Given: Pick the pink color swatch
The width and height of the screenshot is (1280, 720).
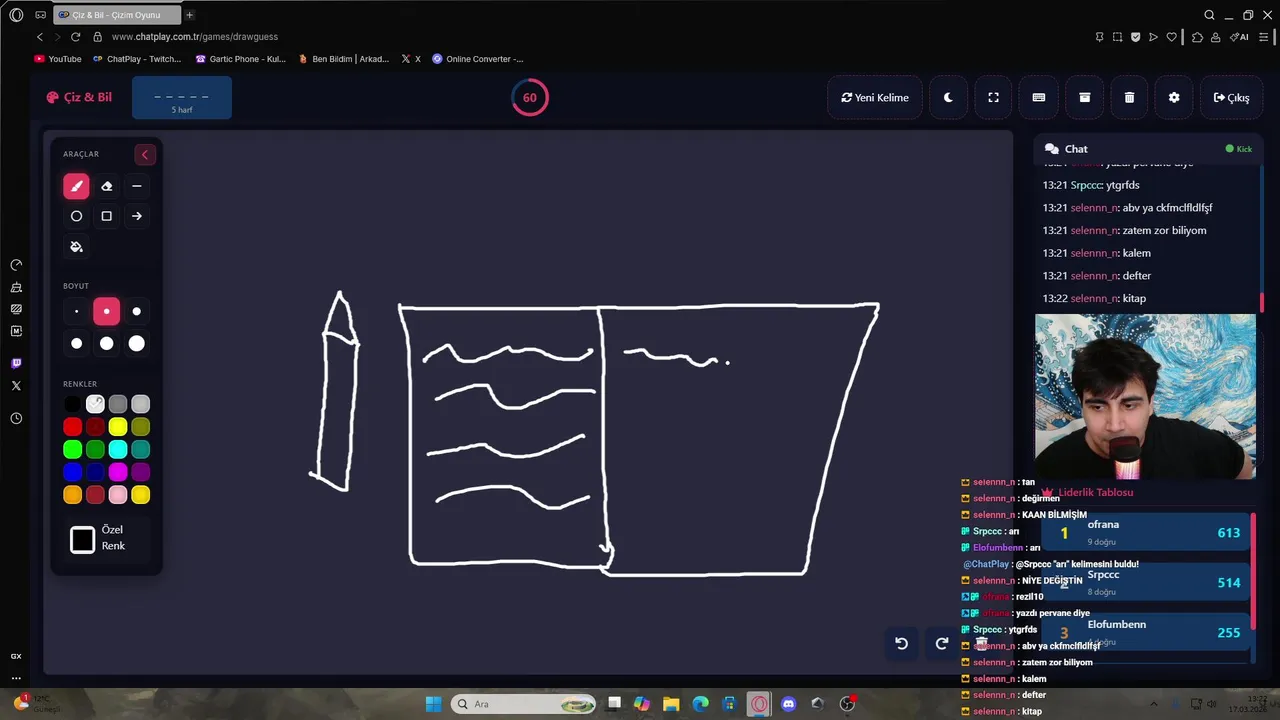Looking at the screenshot, I should point(118,495).
